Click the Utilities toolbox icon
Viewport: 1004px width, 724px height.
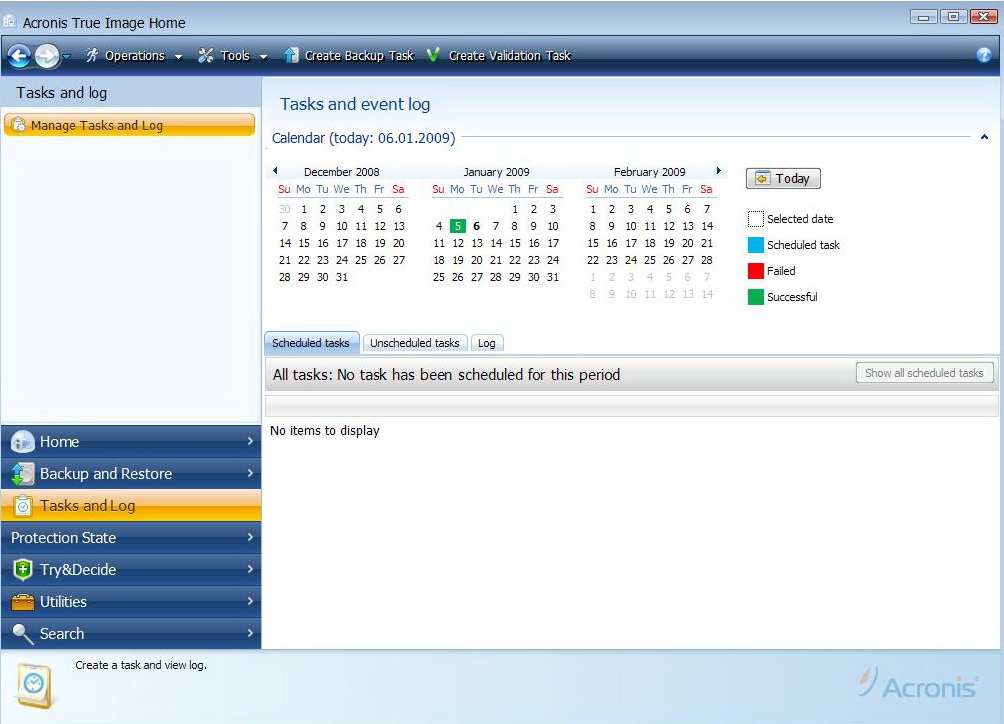tap(22, 602)
